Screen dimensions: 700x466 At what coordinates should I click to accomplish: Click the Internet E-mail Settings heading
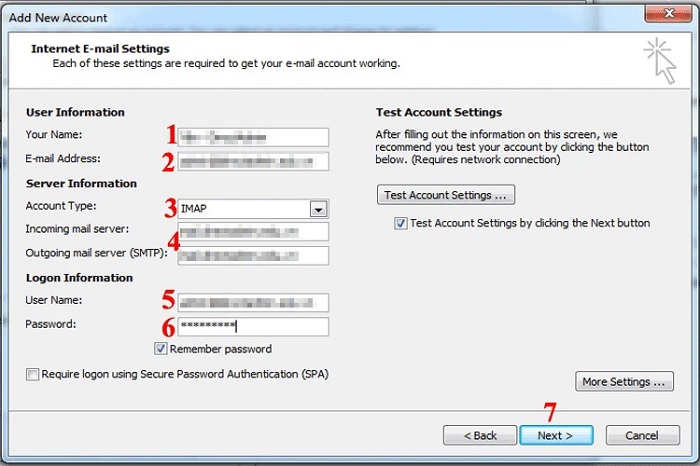pos(100,48)
